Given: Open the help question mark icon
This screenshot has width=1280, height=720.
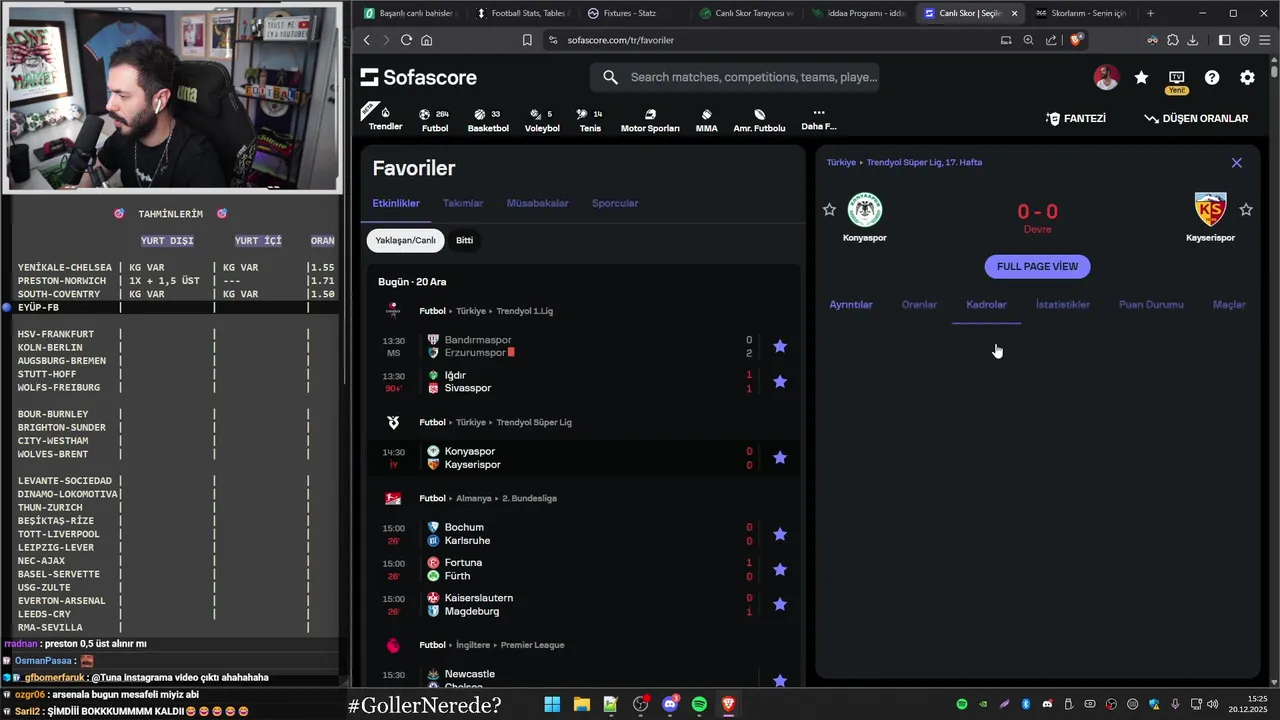Looking at the screenshot, I should pos(1212,77).
